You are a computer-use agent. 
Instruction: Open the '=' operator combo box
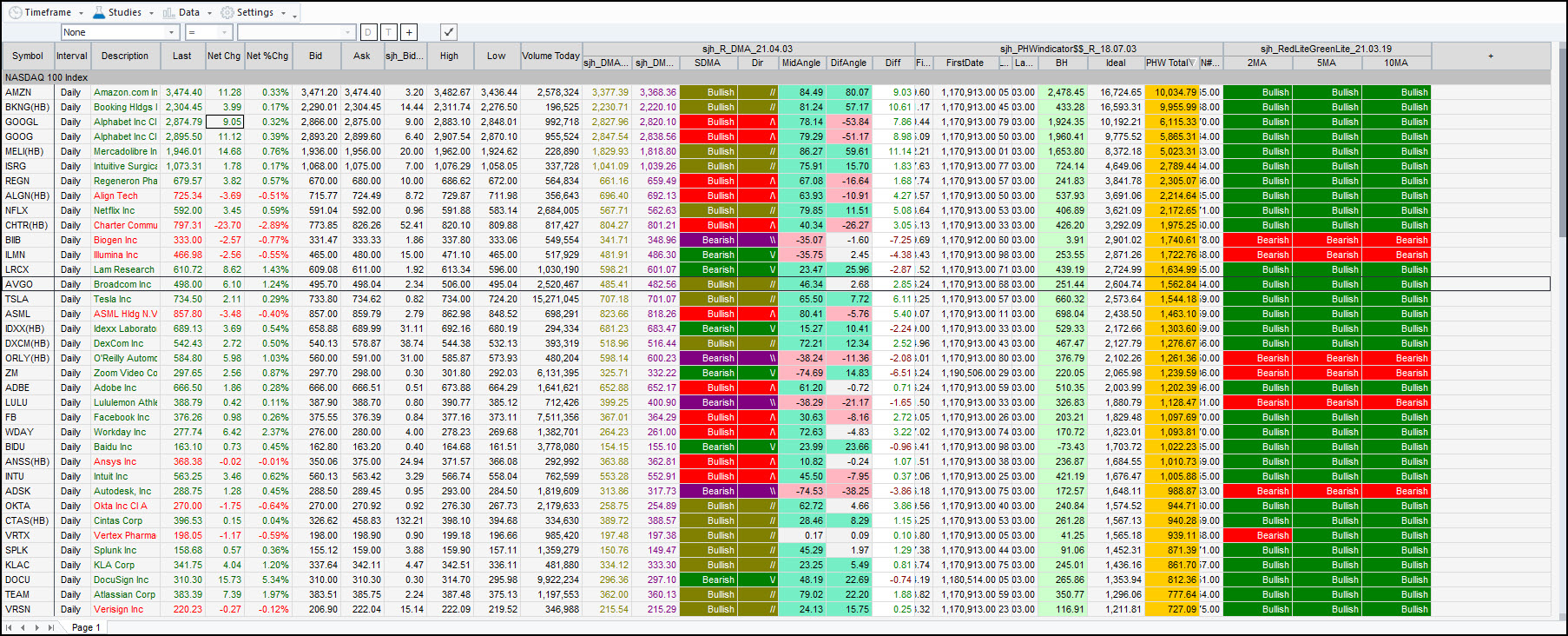coord(208,32)
